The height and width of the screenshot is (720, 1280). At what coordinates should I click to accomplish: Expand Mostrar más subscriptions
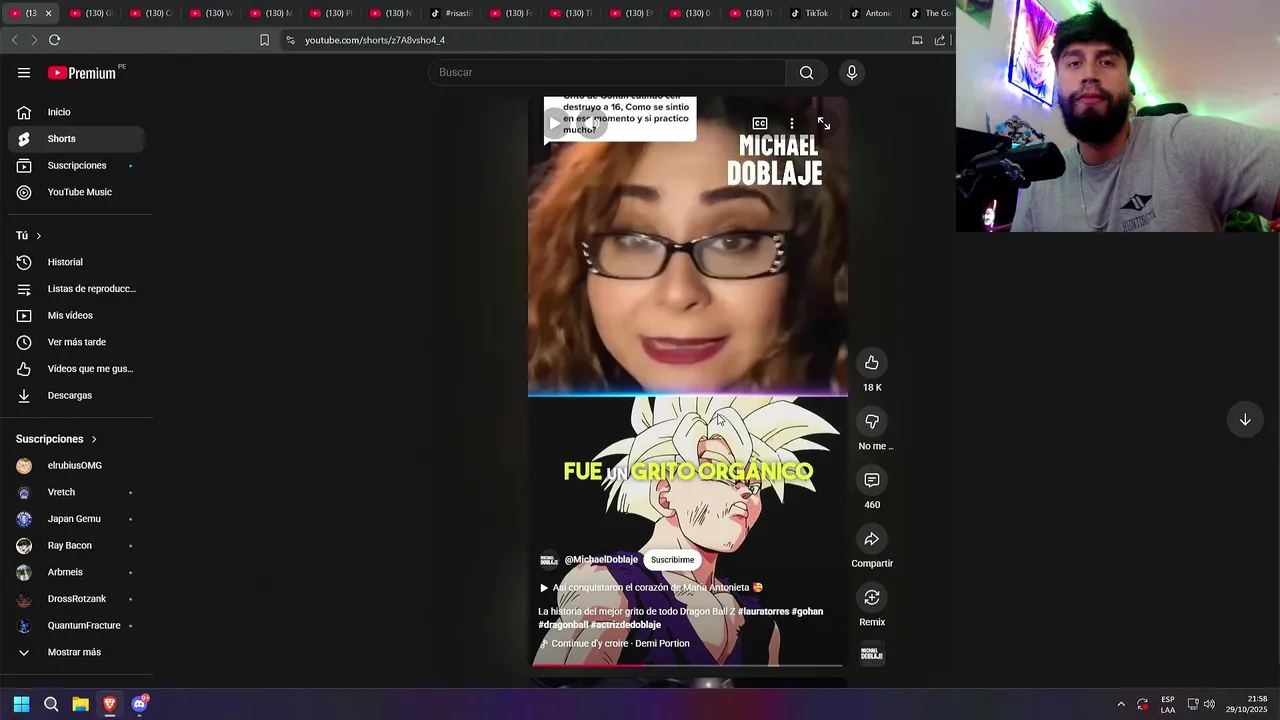(76, 652)
